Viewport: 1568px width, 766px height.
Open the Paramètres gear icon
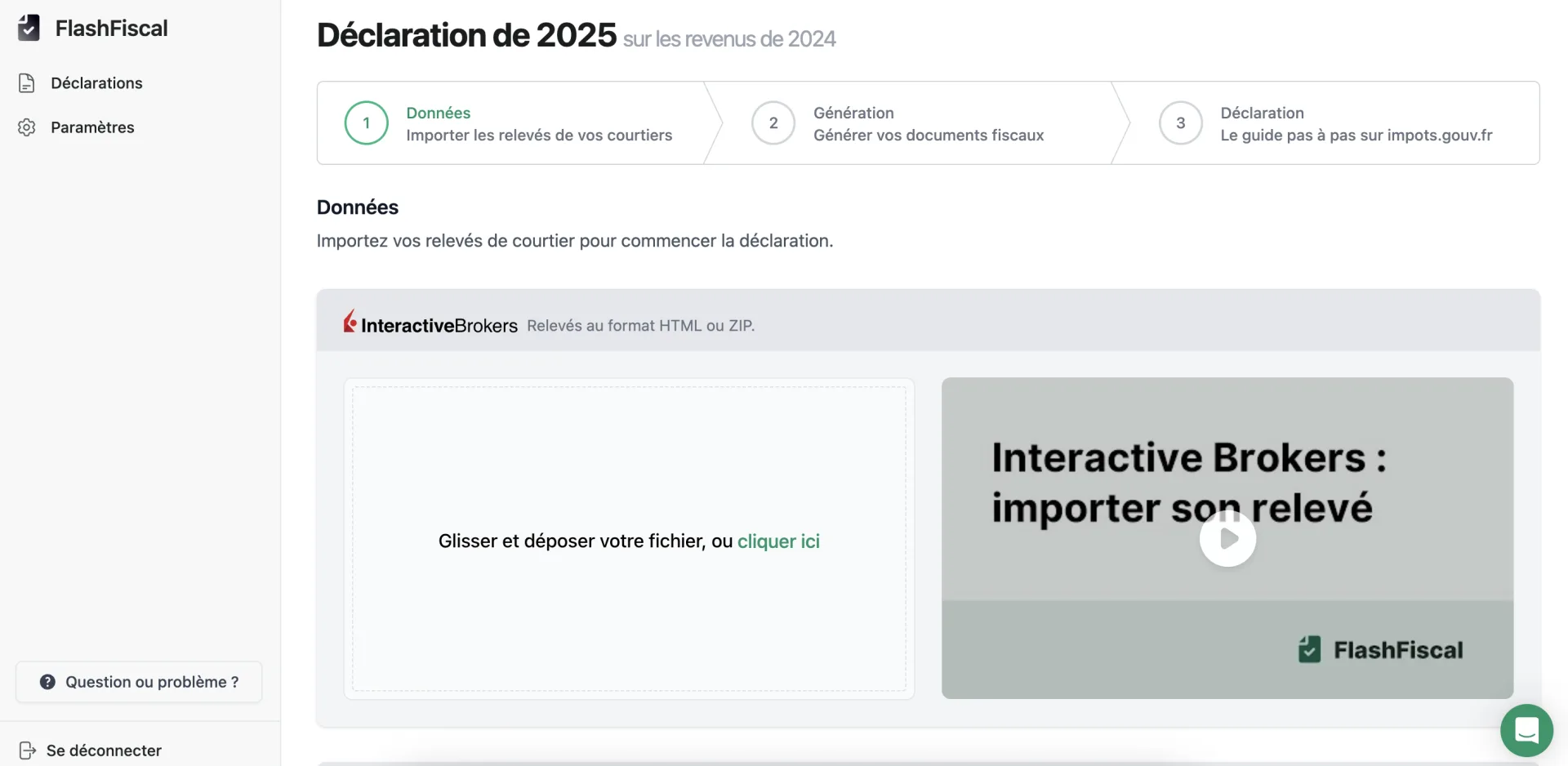point(27,127)
